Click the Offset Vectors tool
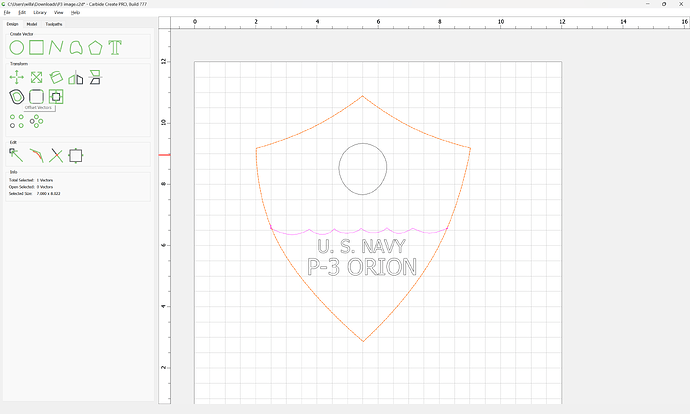 pos(56,97)
